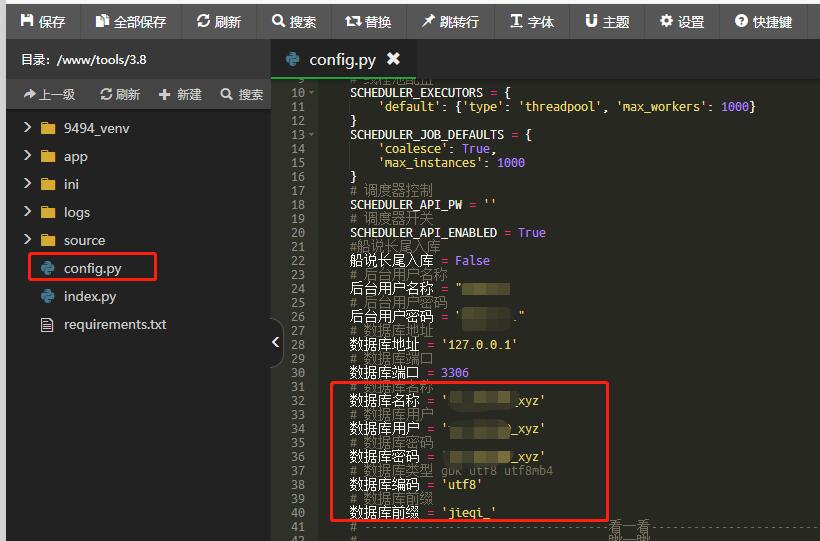
Task: Collapse the sidebar with the arrow handle
Action: pos(276,342)
